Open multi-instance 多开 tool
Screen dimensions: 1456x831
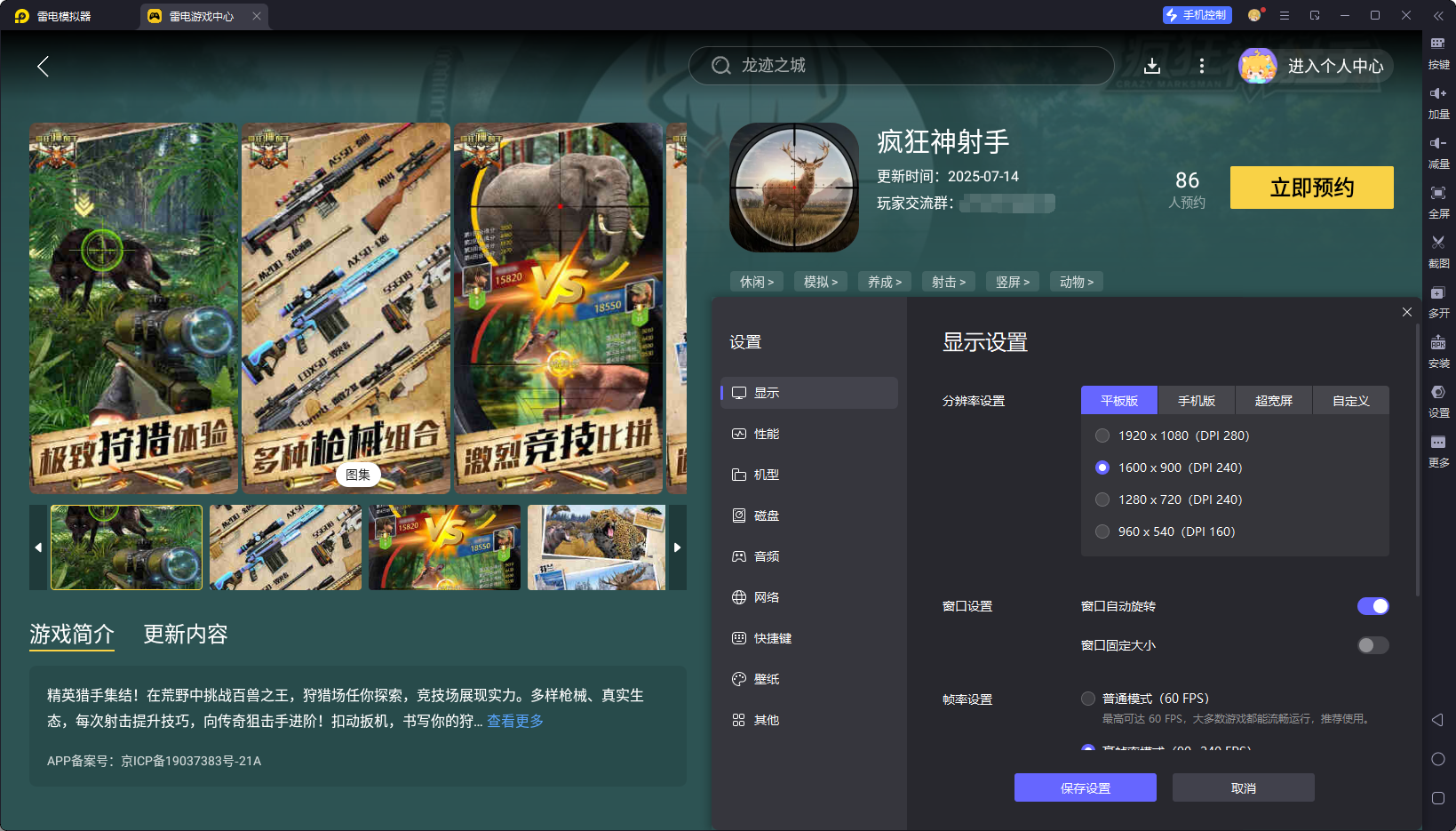1438,303
